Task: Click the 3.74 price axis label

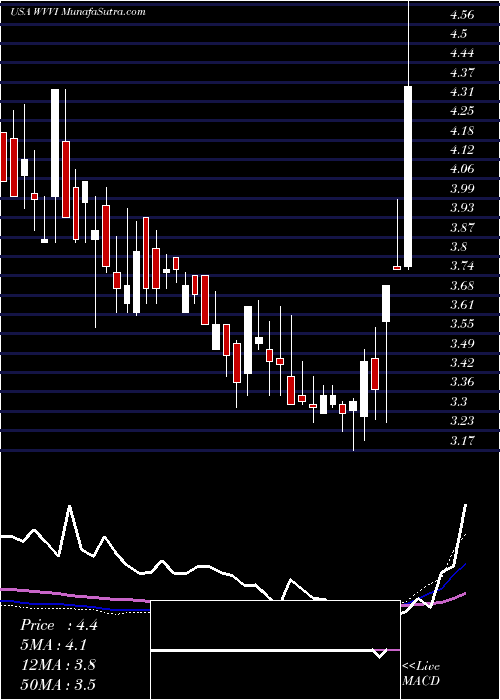Action: pos(462,266)
